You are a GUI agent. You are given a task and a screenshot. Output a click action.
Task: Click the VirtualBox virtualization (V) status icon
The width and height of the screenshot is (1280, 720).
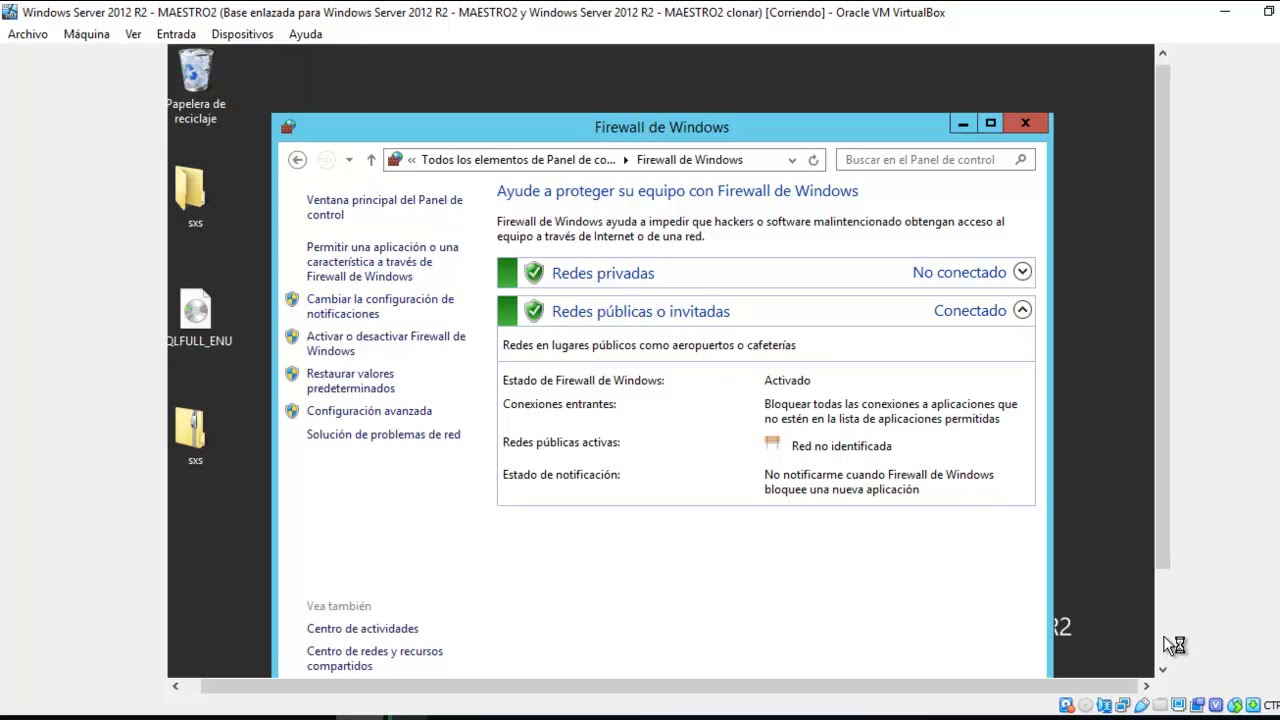pos(1216,705)
